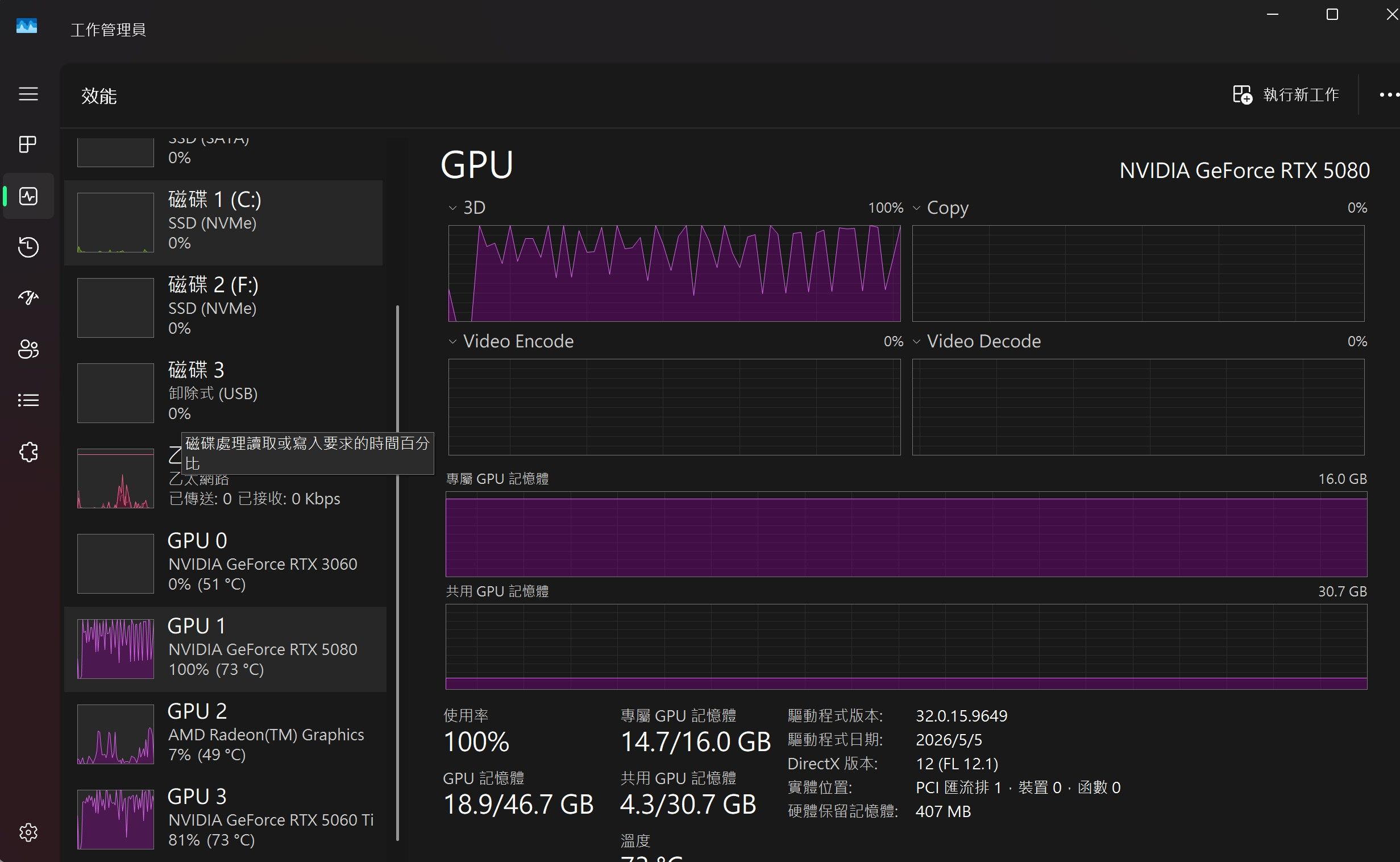Screen dimensions: 1400x862
Task: Click the 共用 GPU 記憶體 memory graph
Action: pyautogui.click(x=906, y=646)
